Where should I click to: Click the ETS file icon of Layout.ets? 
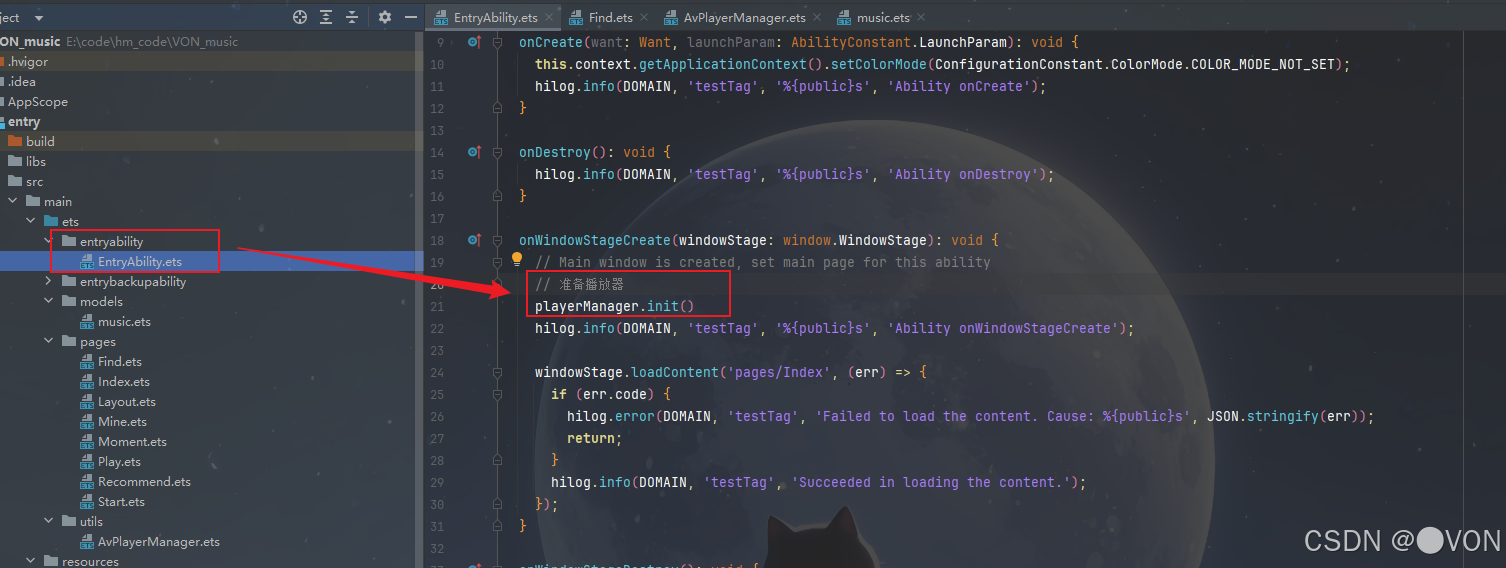point(88,402)
